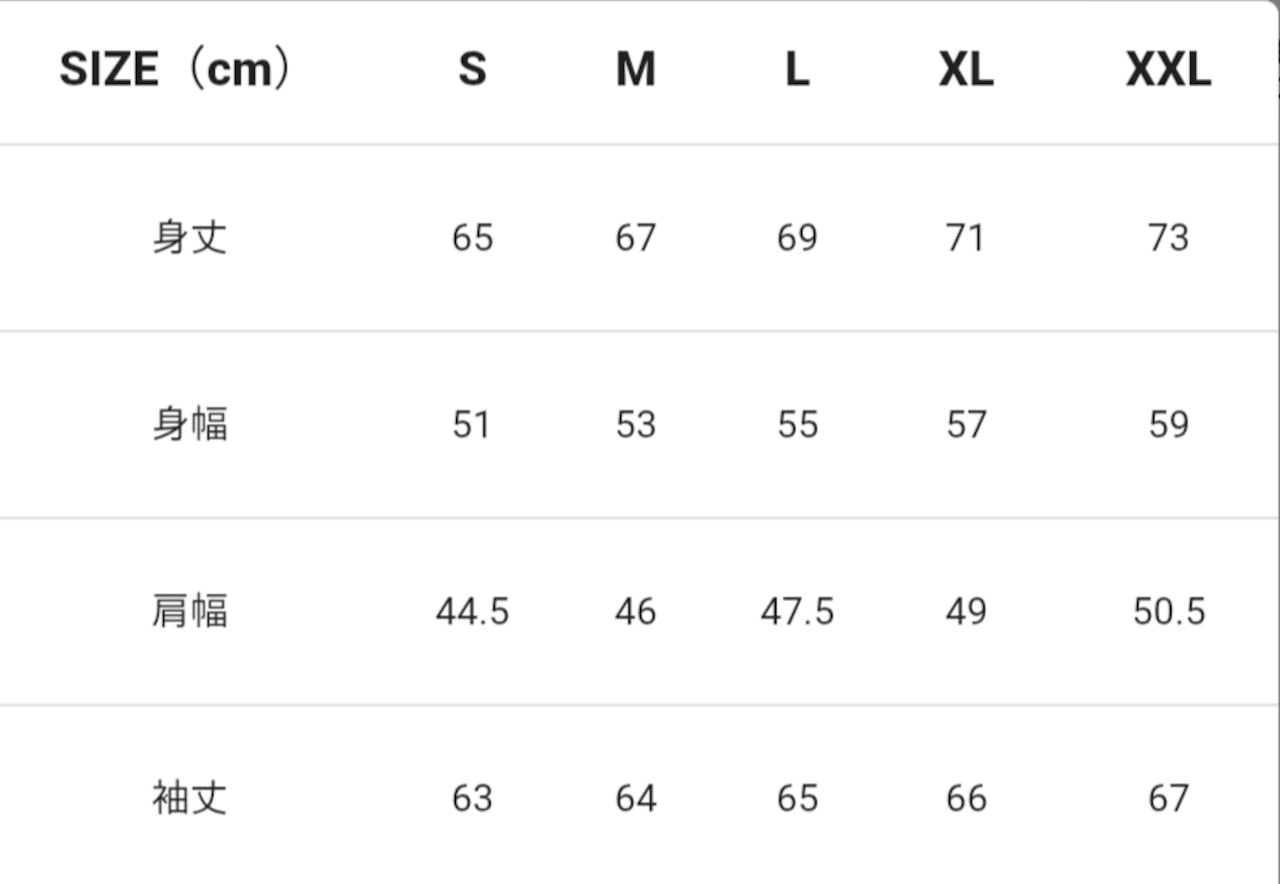Screen dimensions: 1280x884
Task: Click 肩幅 value 44.5 for size S
Action: [x=472, y=611]
